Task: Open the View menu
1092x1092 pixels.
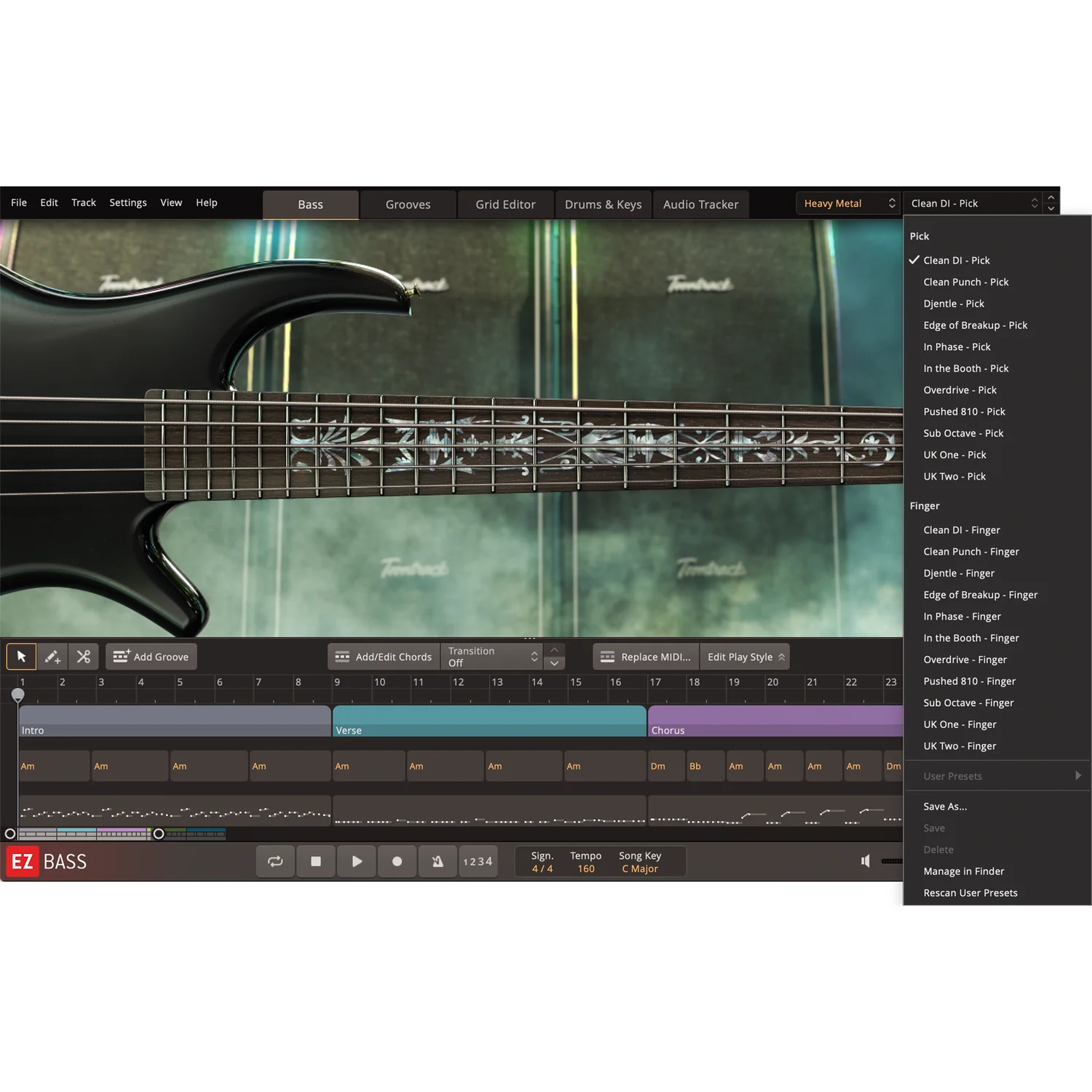Action: point(171,202)
